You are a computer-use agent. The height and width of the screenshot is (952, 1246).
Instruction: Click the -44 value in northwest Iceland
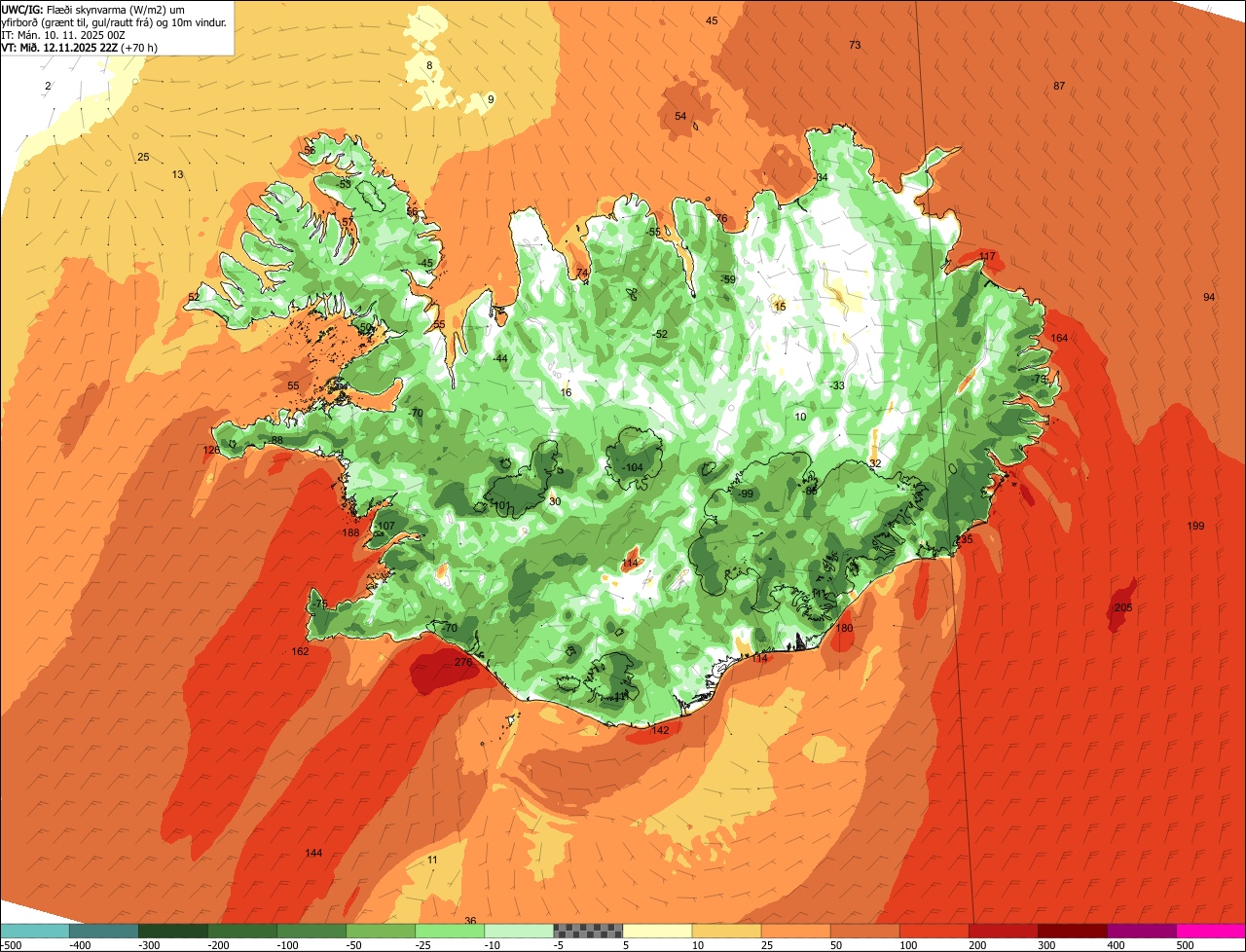pos(499,358)
